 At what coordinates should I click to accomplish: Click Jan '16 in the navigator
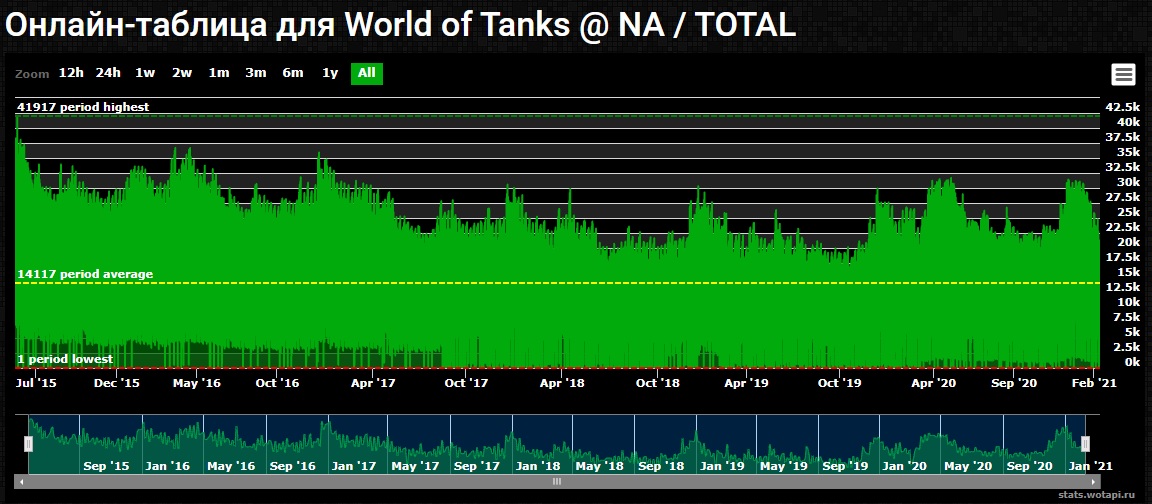coord(168,467)
